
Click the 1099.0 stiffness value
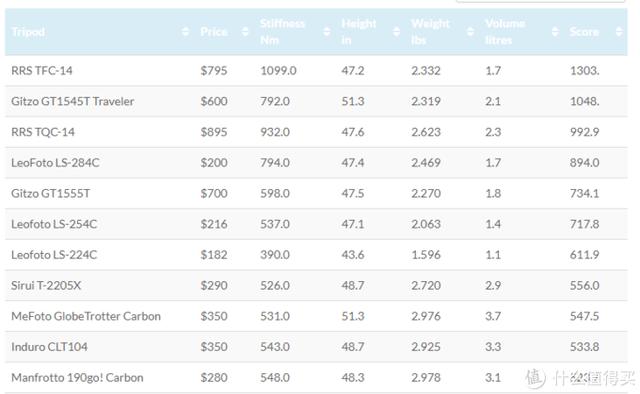pyautogui.click(x=278, y=71)
